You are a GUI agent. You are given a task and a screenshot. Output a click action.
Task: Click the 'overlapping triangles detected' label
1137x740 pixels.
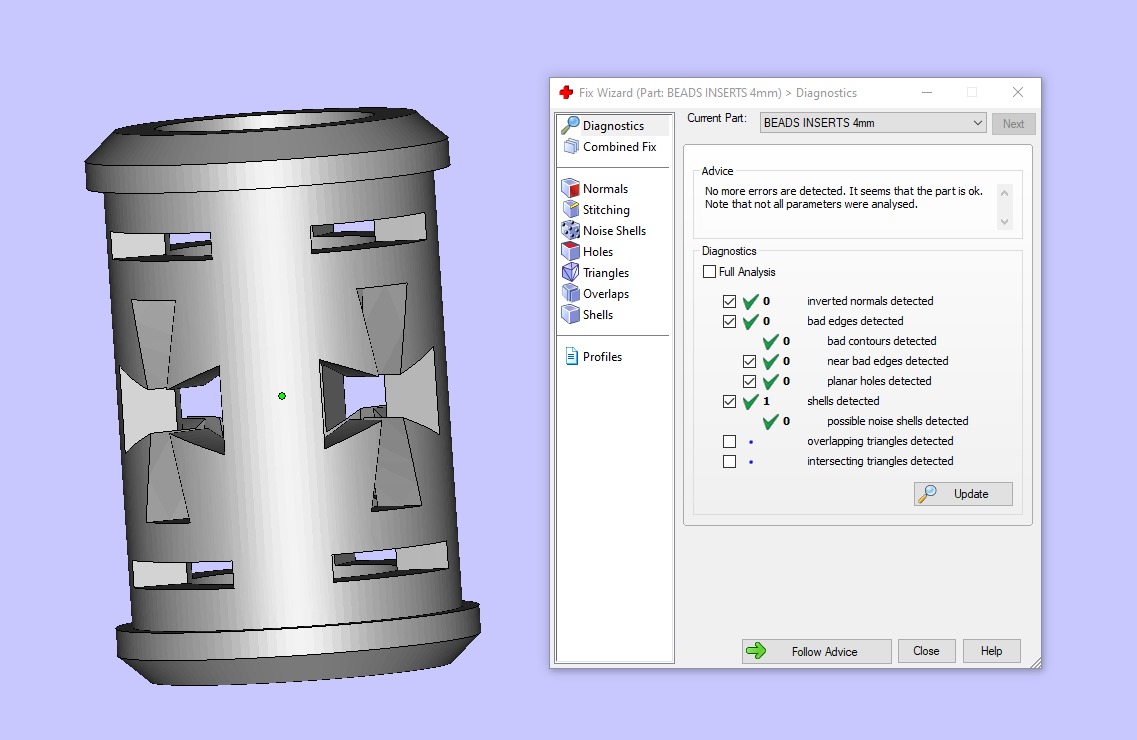point(880,441)
